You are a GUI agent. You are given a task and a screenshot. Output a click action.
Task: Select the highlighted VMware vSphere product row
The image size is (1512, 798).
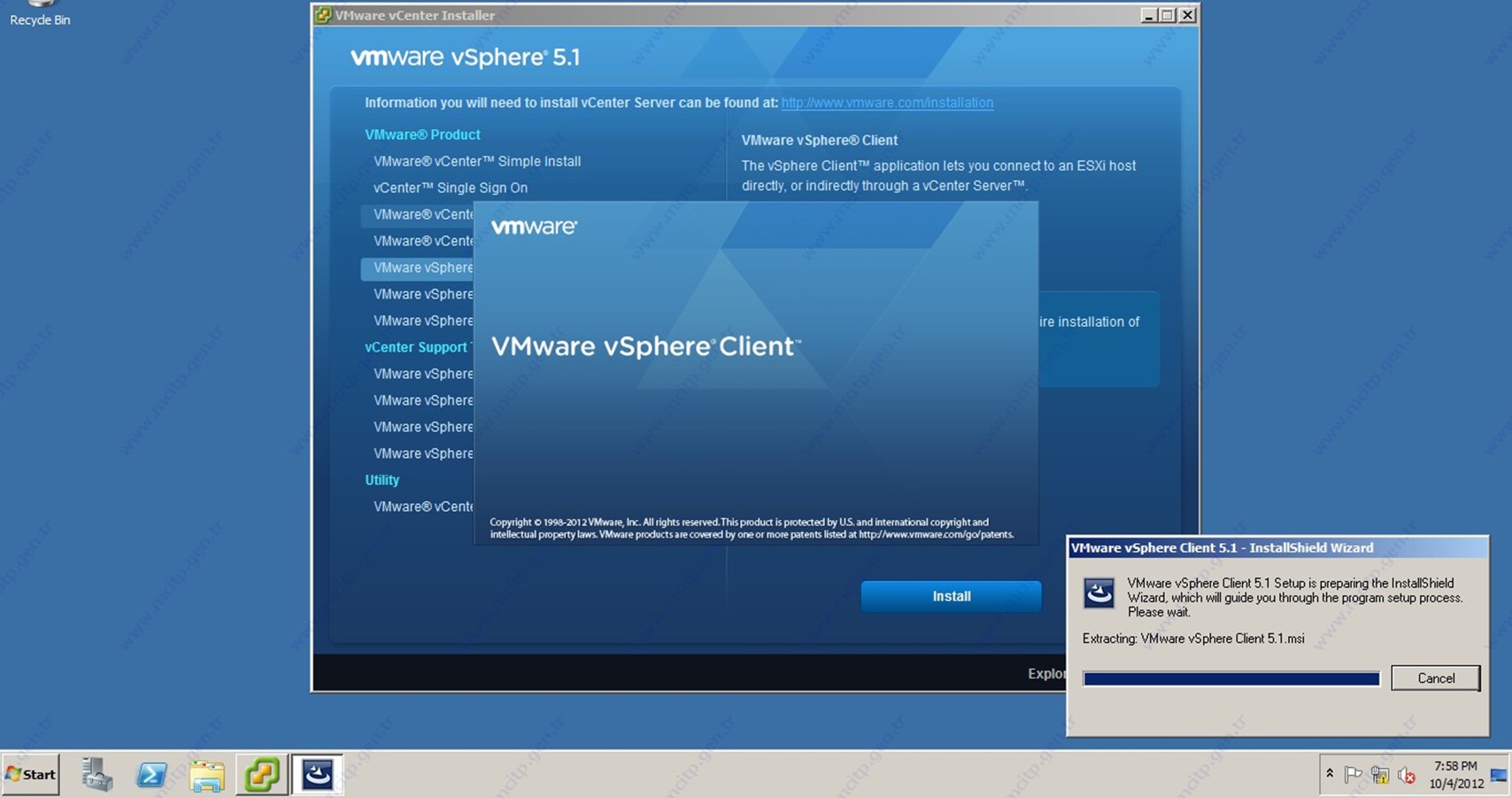click(417, 267)
